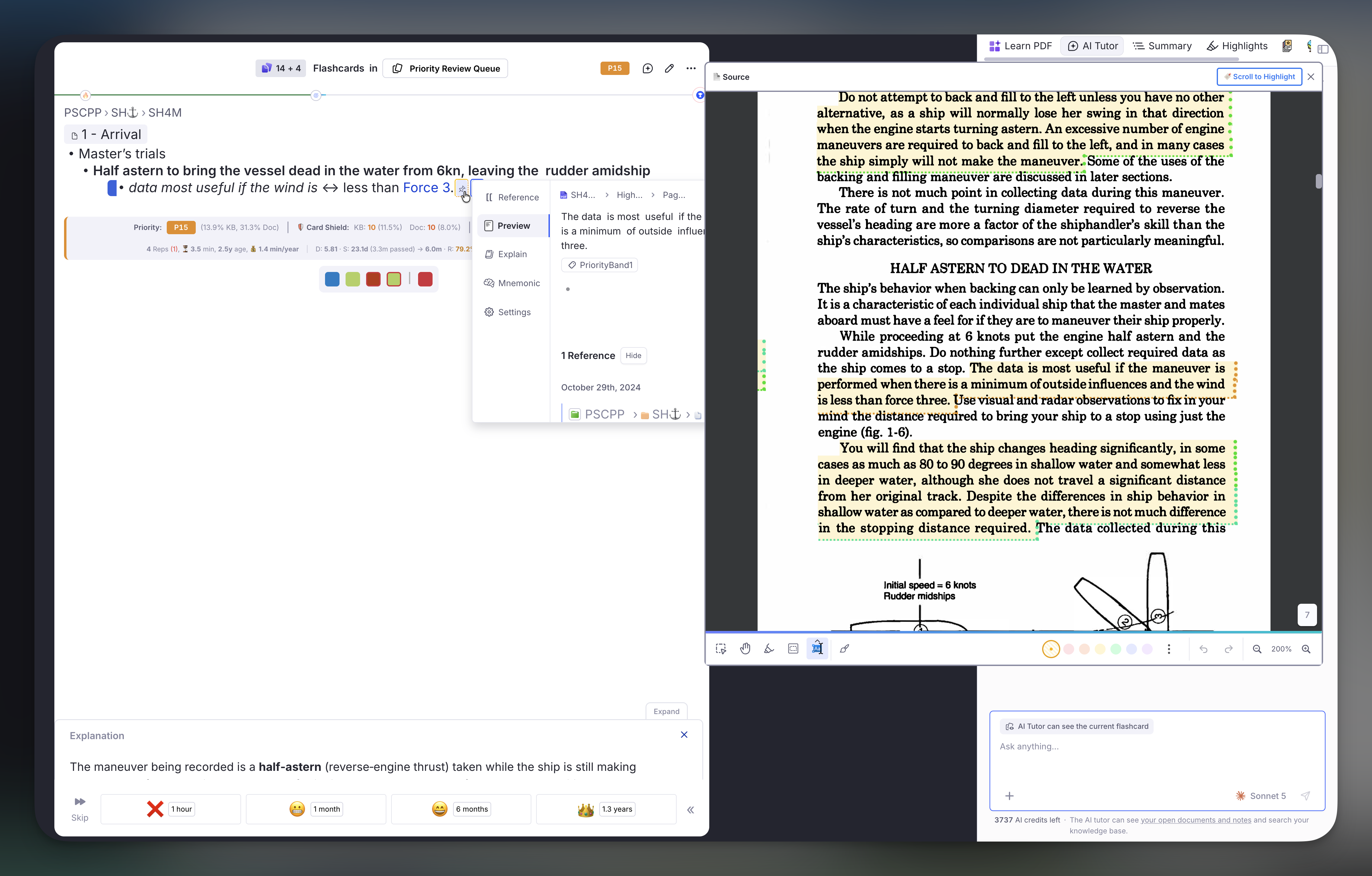Activate the hand pan tool
The image size is (1372, 876).
(x=745, y=648)
